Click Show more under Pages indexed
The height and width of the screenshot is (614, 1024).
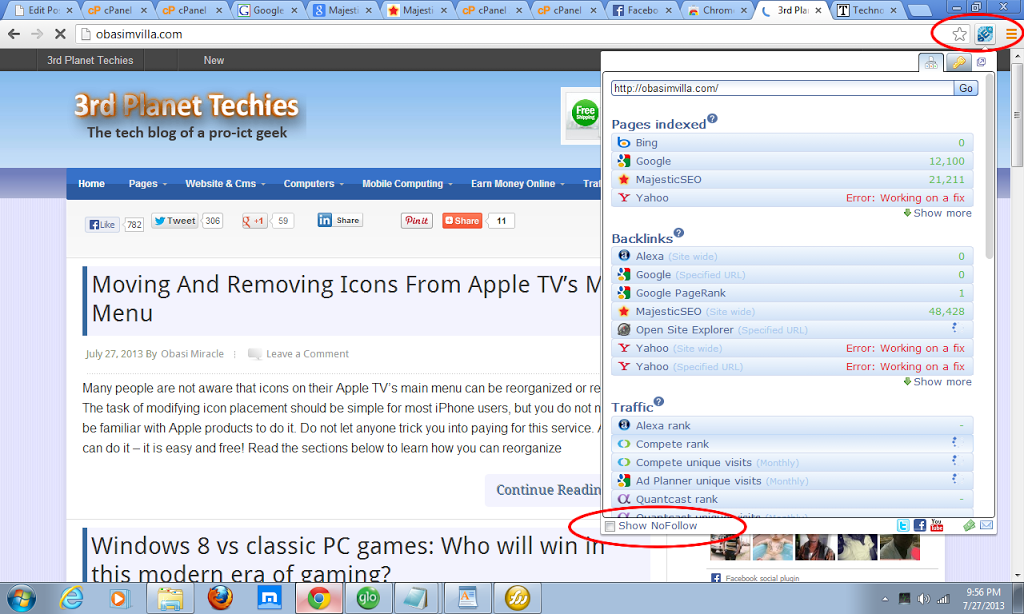(x=937, y=213)
